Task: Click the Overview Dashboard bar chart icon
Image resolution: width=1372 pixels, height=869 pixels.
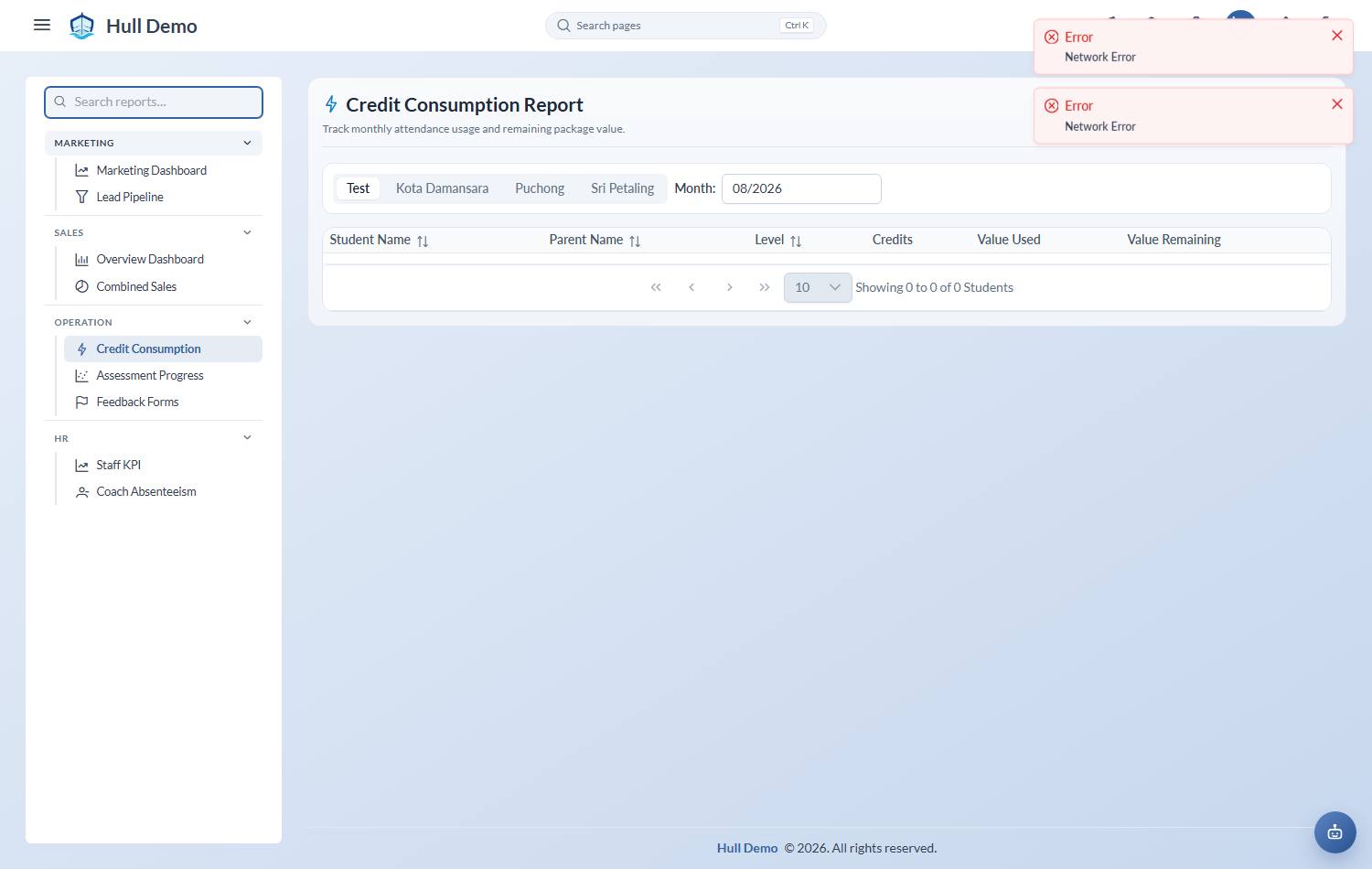Action: pyautogui.click(x=81, y=260)
